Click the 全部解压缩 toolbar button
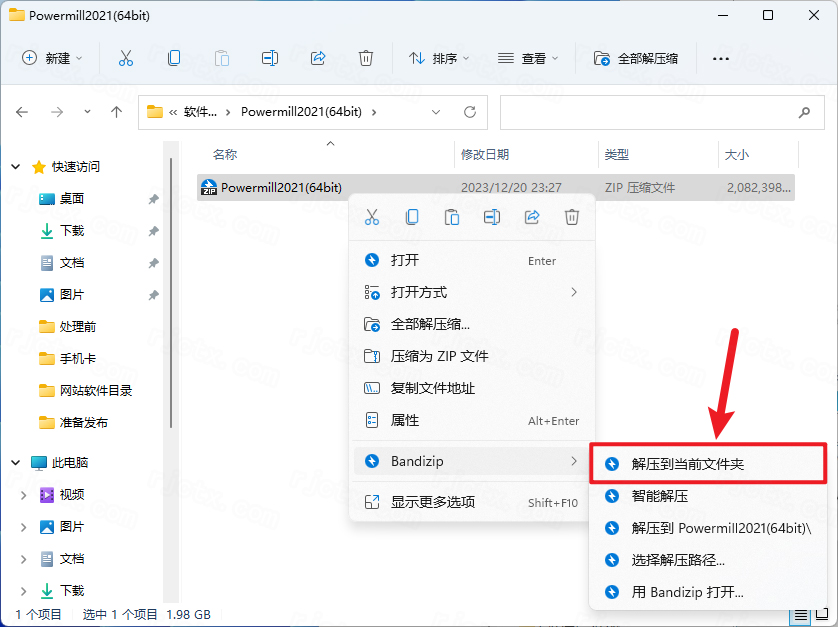Screen dimensions: 838x627 point(636,58)
